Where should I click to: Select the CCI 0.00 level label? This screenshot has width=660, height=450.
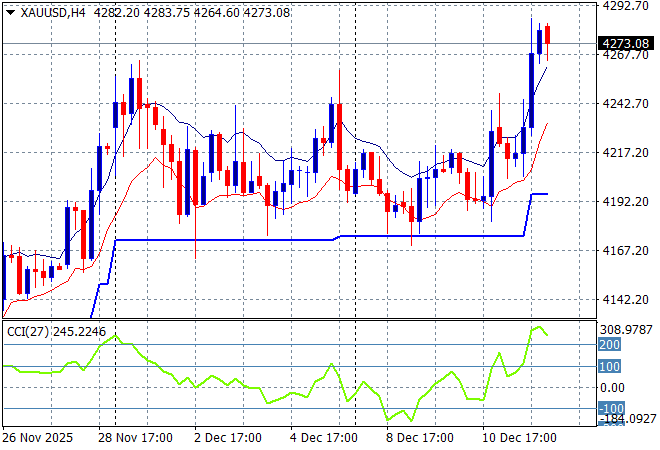coord(615,388)
